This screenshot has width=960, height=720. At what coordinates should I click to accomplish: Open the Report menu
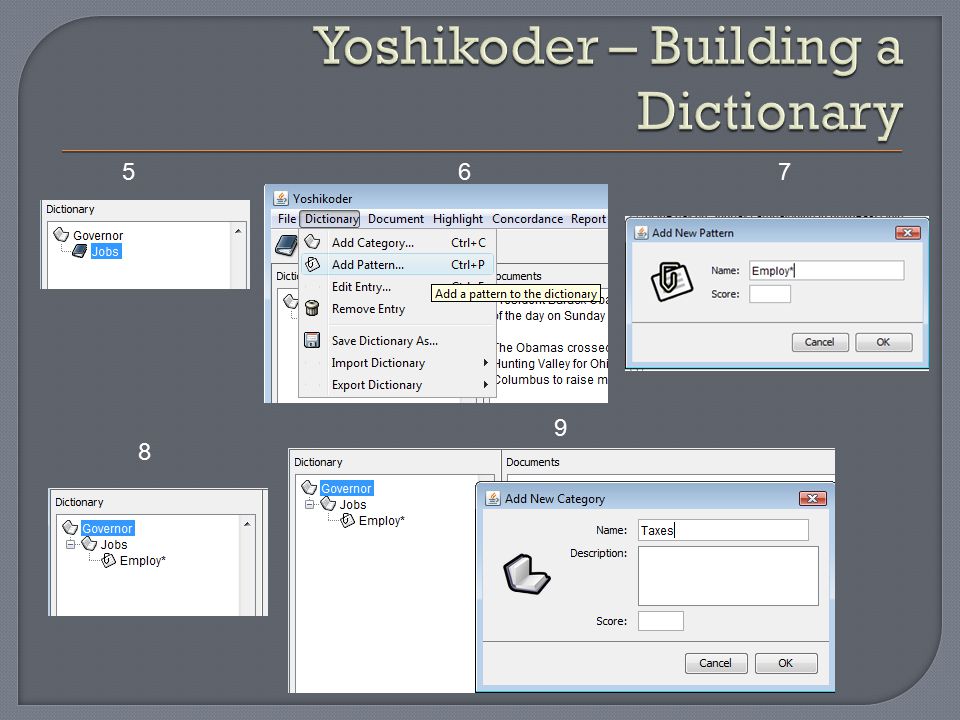pos(588,219)
